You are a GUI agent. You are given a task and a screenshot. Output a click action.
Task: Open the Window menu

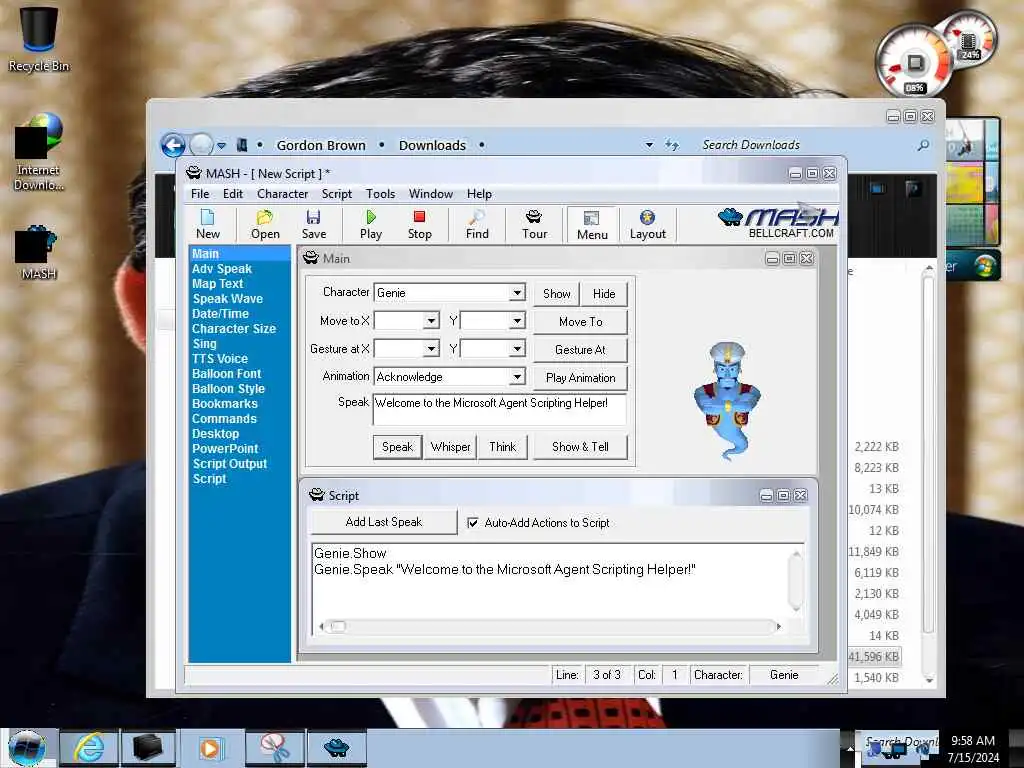coord(430,194)
